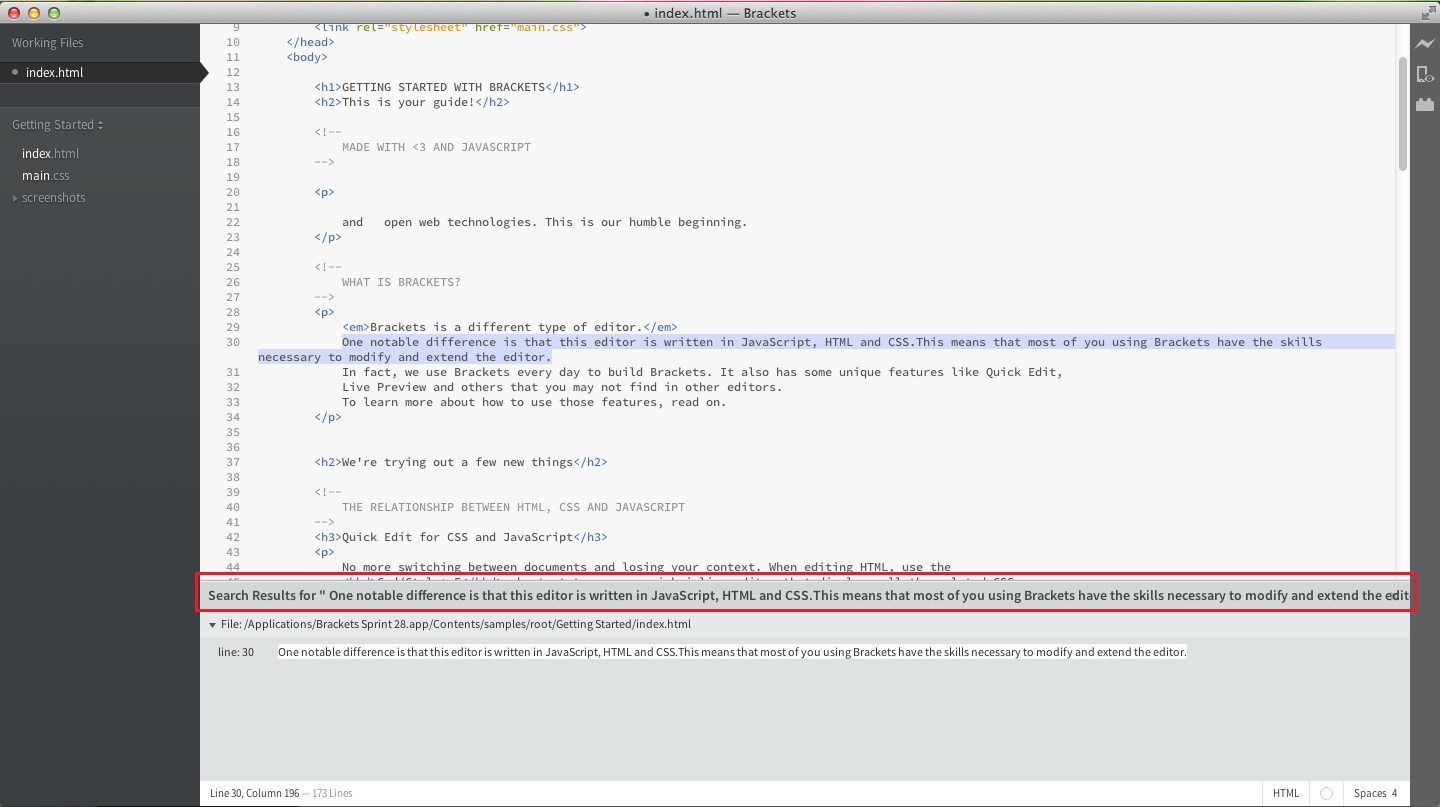1440x807 pixels.
Task: Click the 'WHAT IS BRACKETS?' comment text
Action: click(401, 282)
